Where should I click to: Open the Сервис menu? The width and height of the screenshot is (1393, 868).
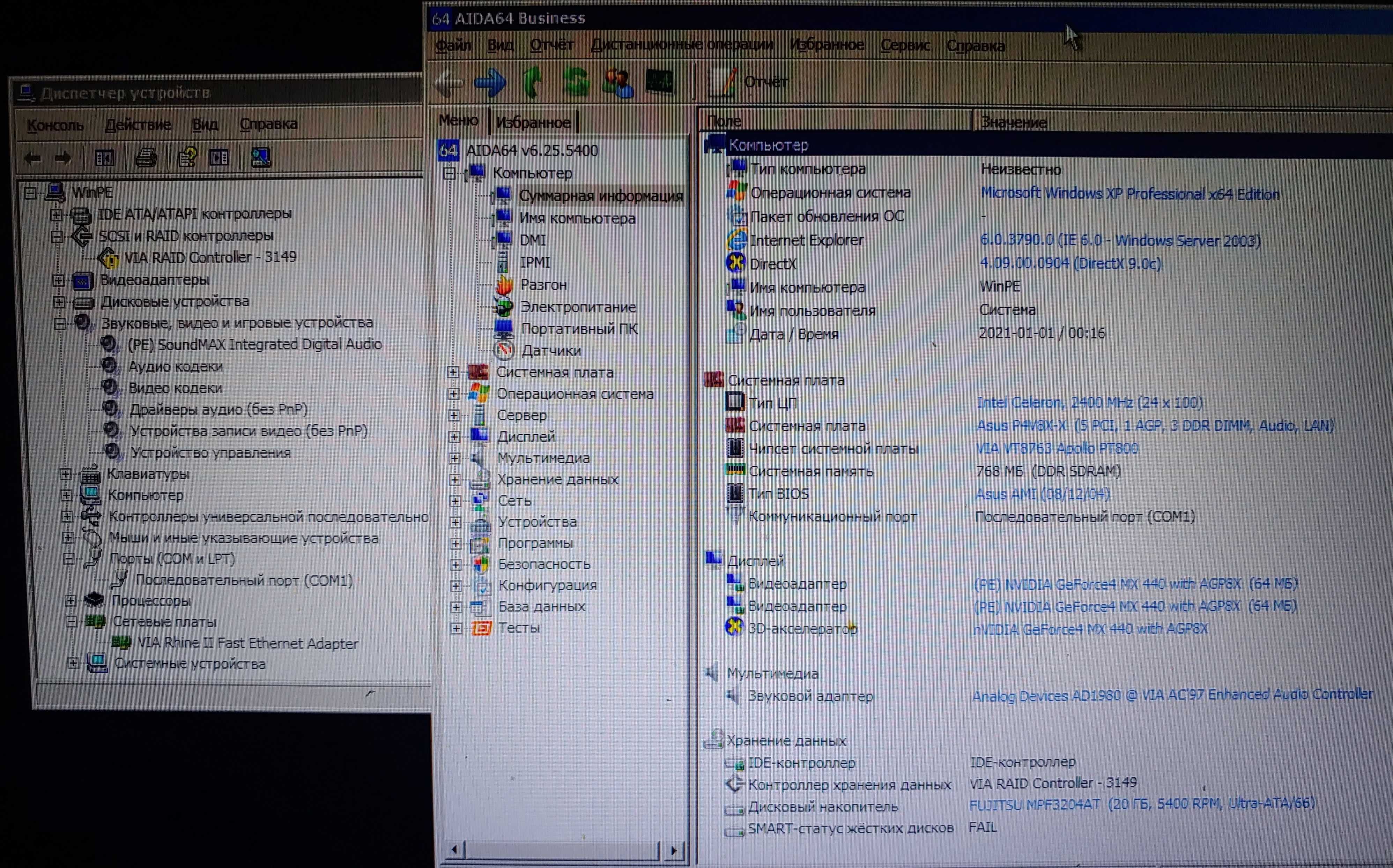(905, 45)
